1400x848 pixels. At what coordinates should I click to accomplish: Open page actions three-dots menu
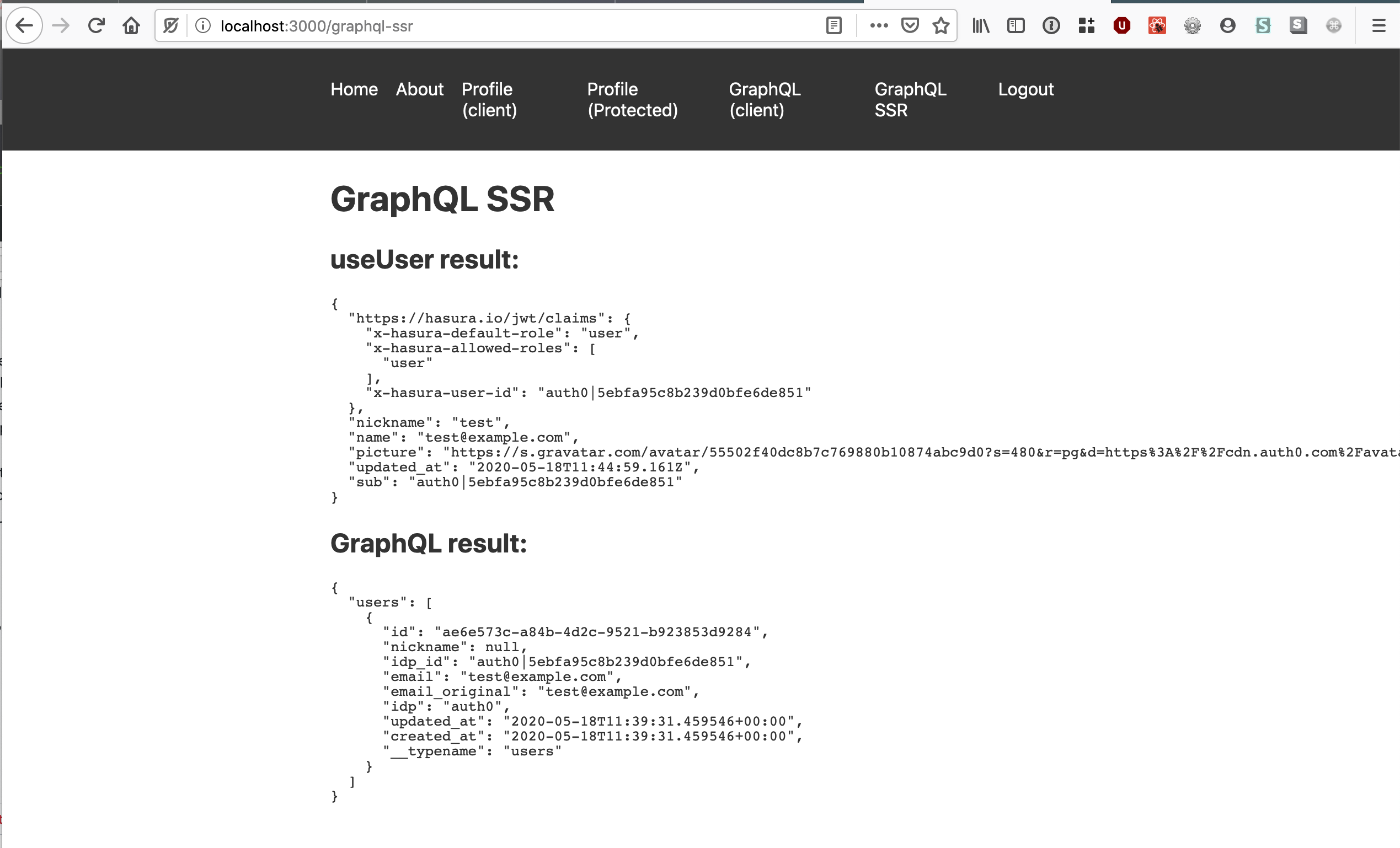[x=878, y=25]
